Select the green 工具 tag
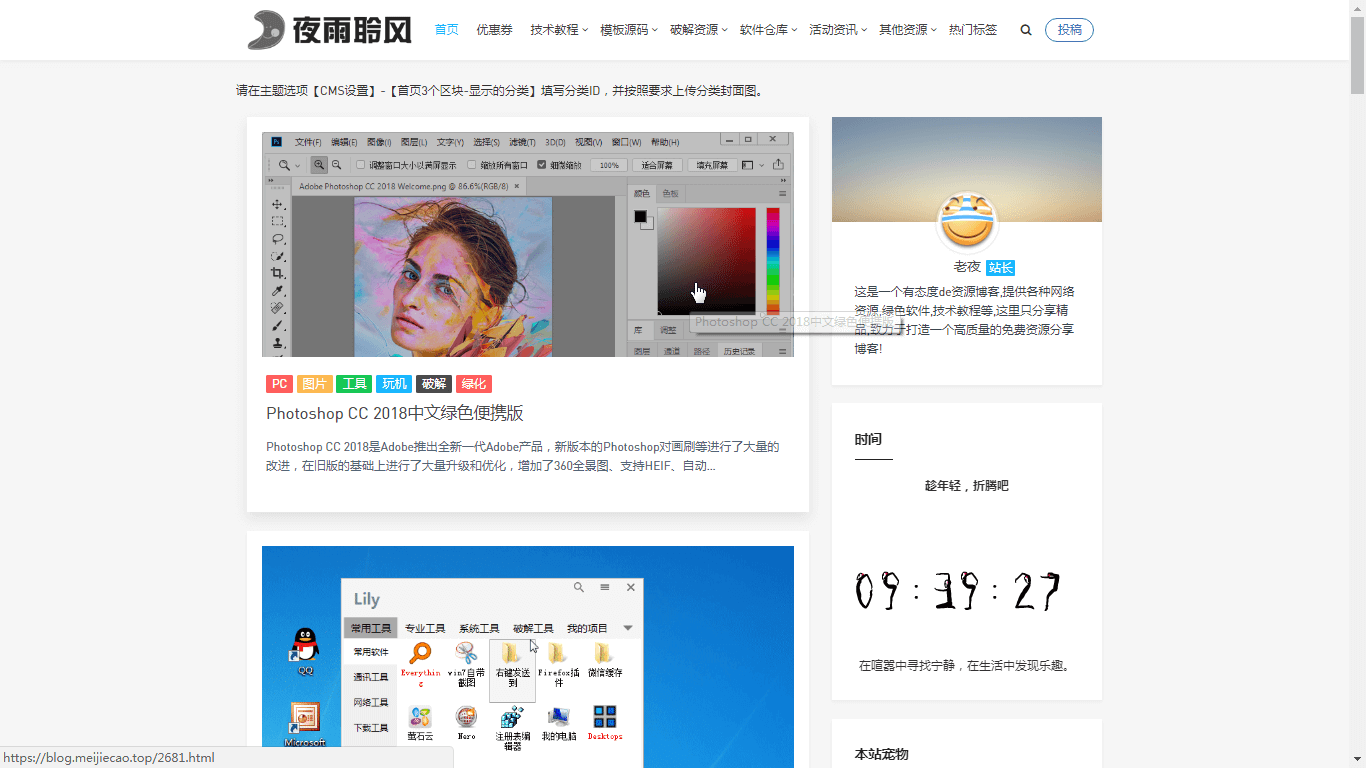Image resolution: width=1366 pixels, height=768 pixels. (354, 384)
